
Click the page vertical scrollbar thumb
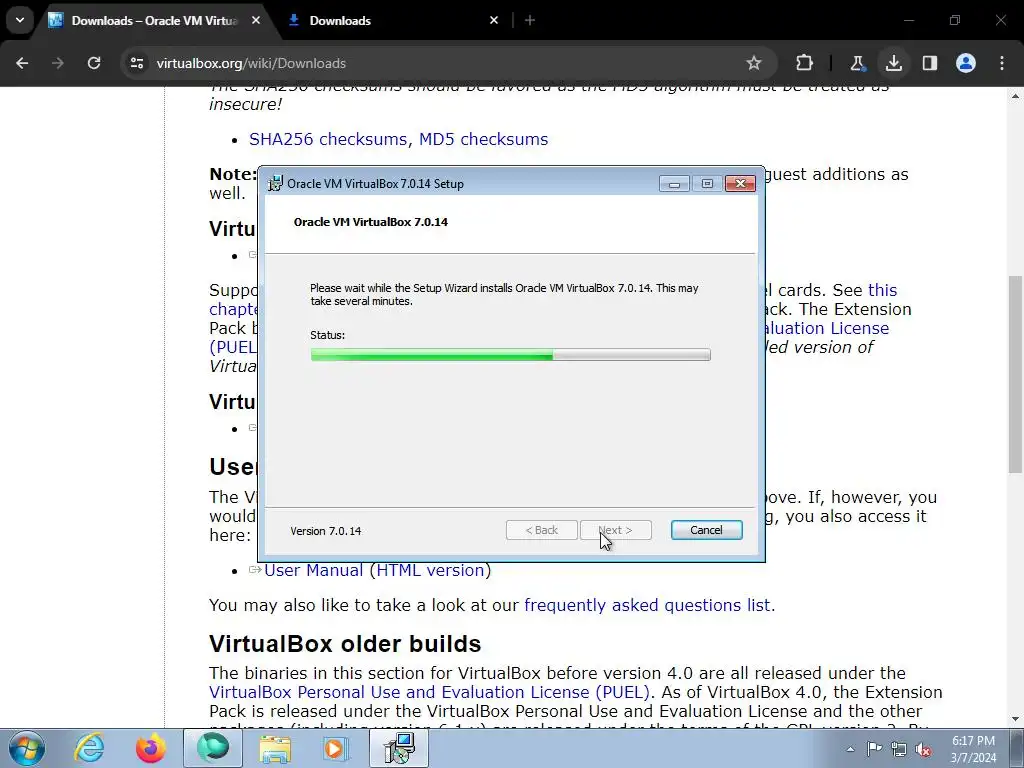click(x=1015, y=374)
